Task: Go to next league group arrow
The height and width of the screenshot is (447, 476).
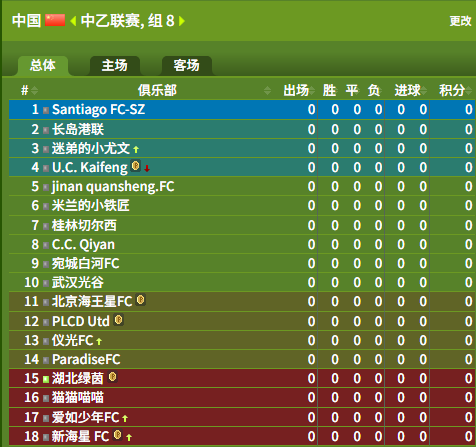Action: pos(182,21)
